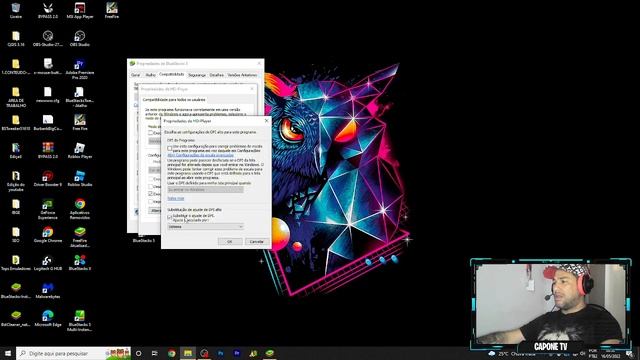Click the taskbar search box
The width and height of the screenshot is (640, 360).
coord(73,353)
